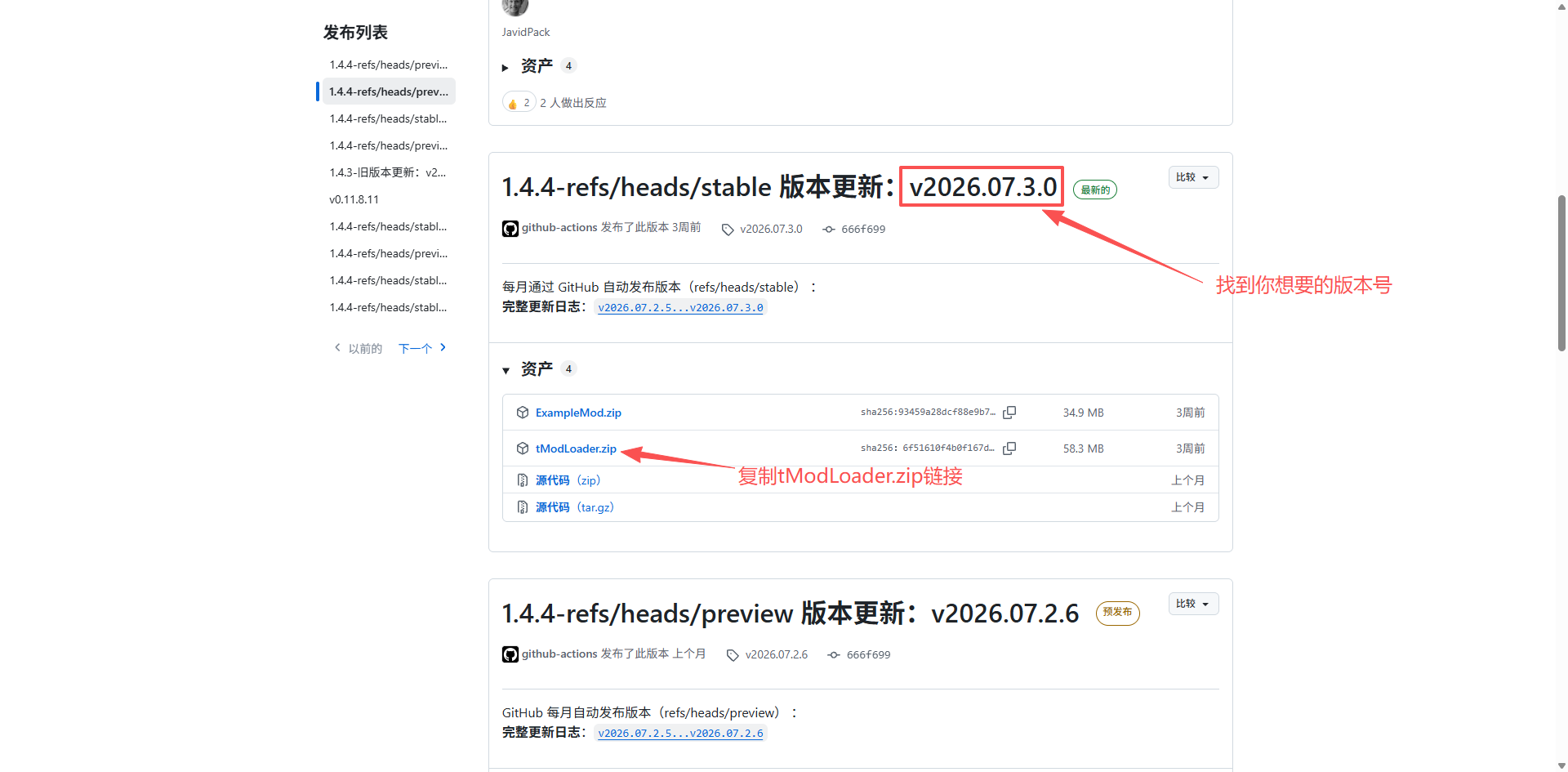Click the package icon beside ExampleMod.zip
1568x772 pixels.
tap(523, 413)
